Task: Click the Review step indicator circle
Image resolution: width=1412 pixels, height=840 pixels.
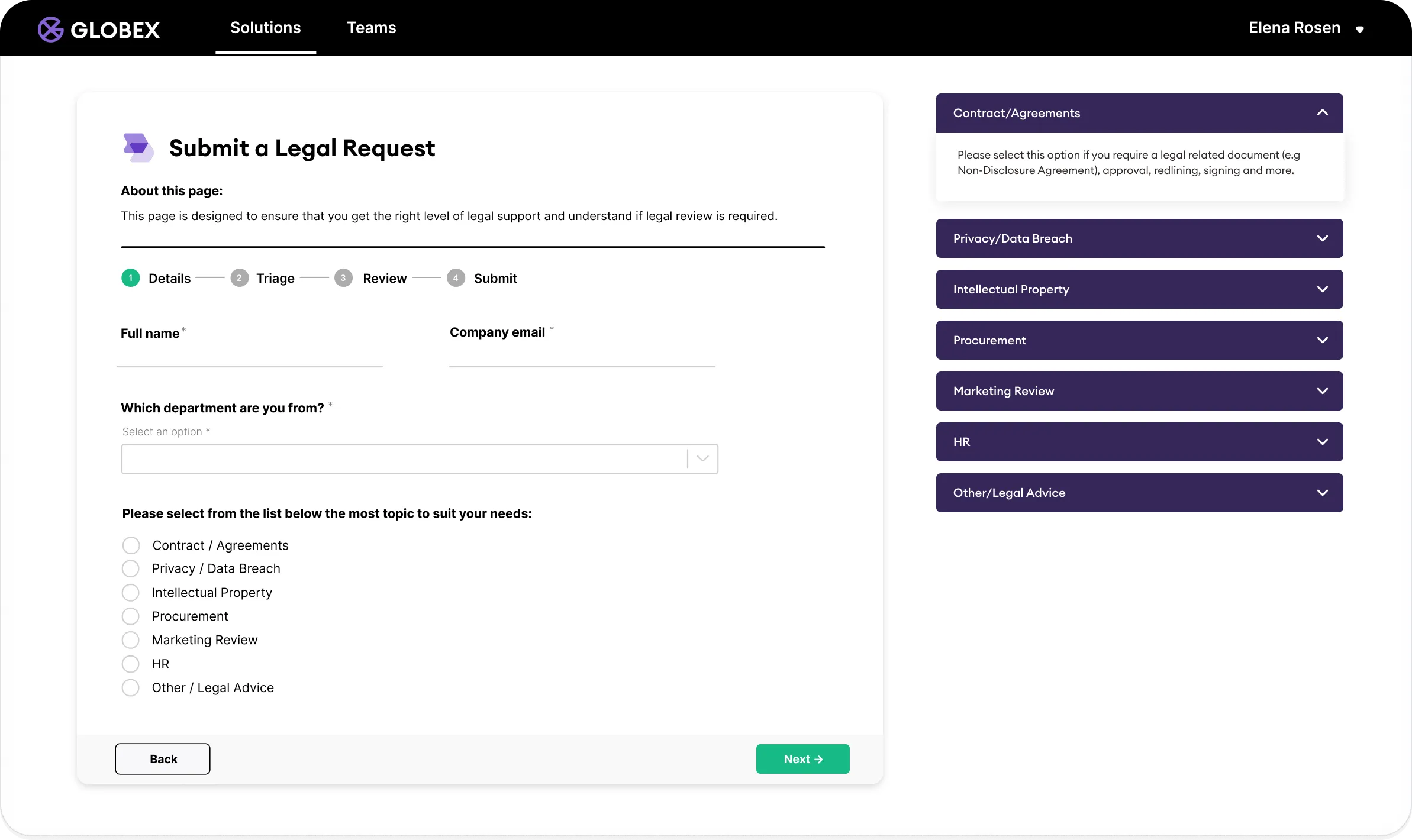Action: pyautogui.click(x=343, y=278)
